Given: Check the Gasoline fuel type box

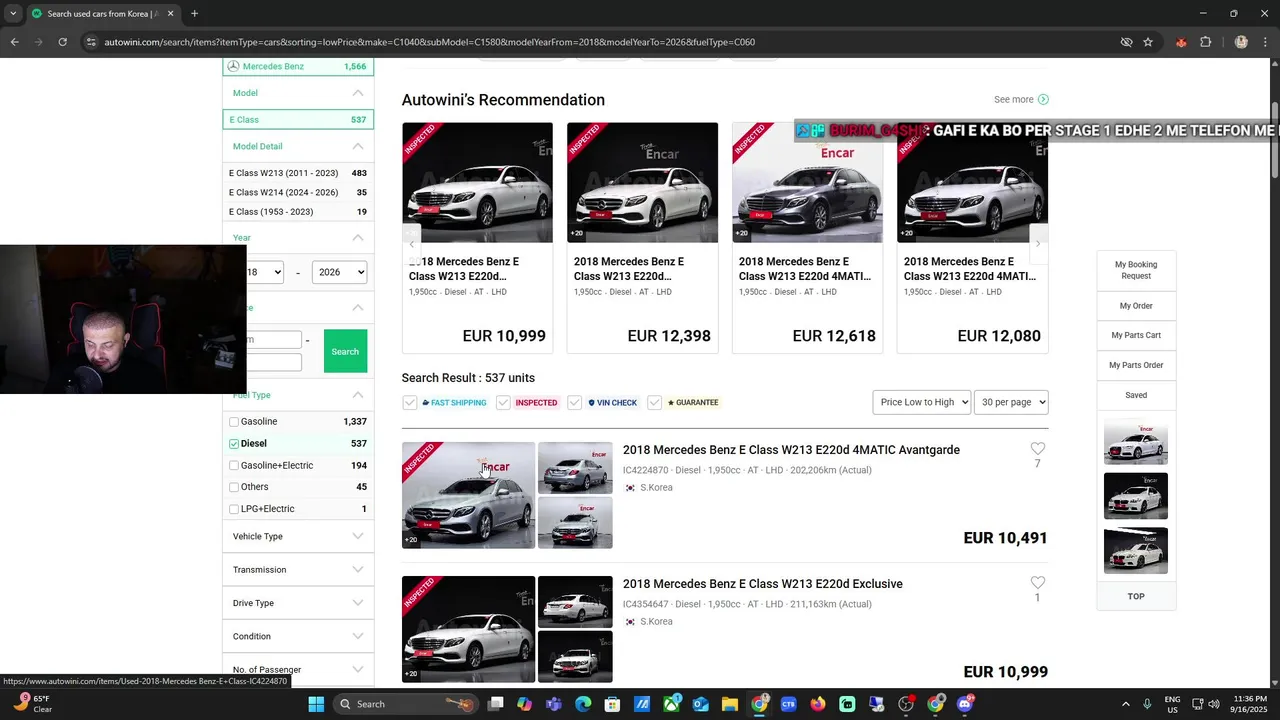Looking at the screenshot, I should pyautogui.click(x=234, y=422).
